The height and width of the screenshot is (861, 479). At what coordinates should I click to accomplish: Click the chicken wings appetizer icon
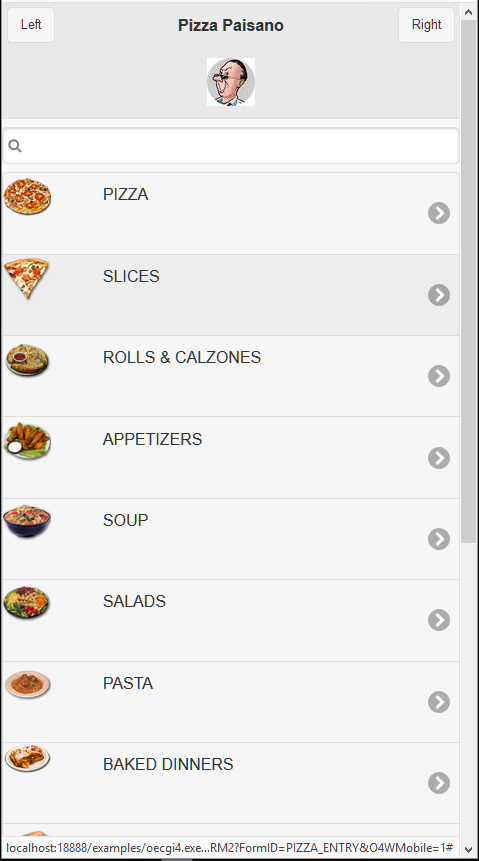point(27,441)
